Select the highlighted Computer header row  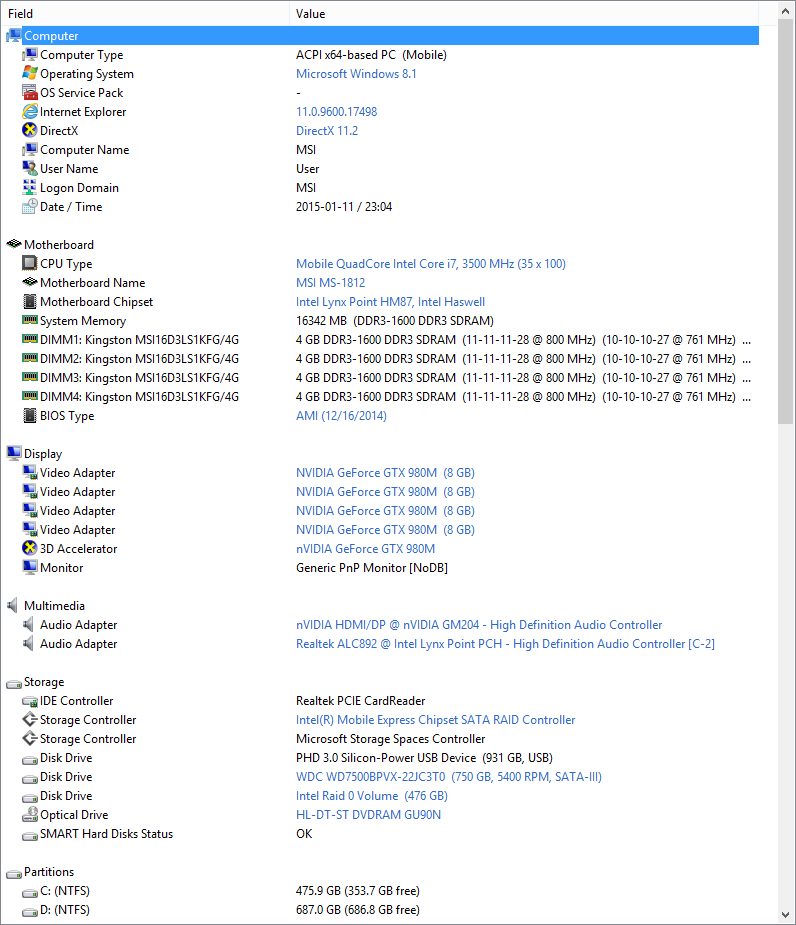click(x=382, y=36)
